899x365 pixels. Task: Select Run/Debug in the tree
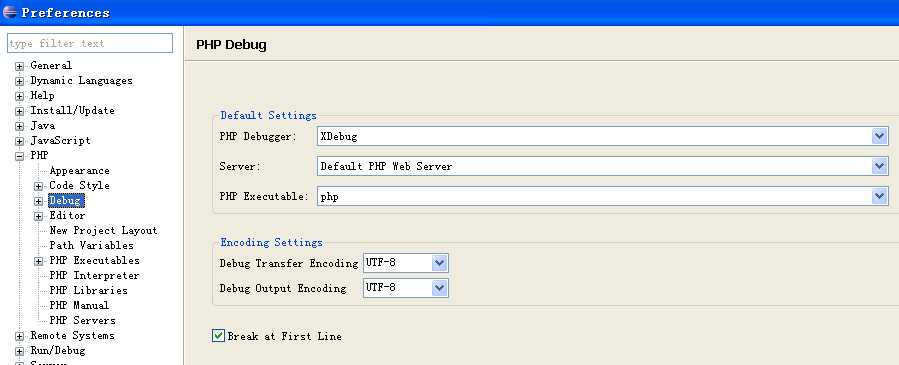(57, 350)
